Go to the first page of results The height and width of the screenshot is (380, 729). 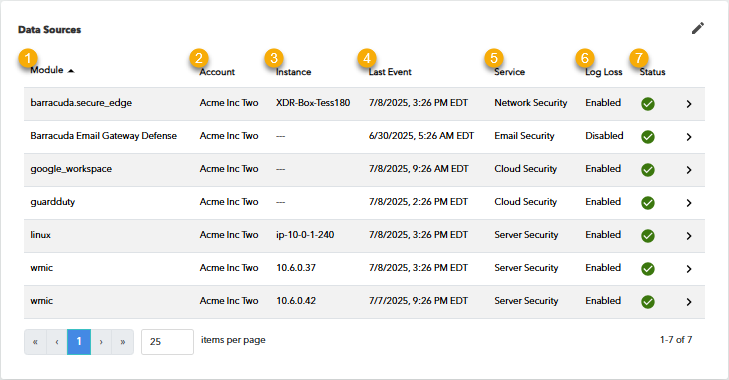point(35,342)
